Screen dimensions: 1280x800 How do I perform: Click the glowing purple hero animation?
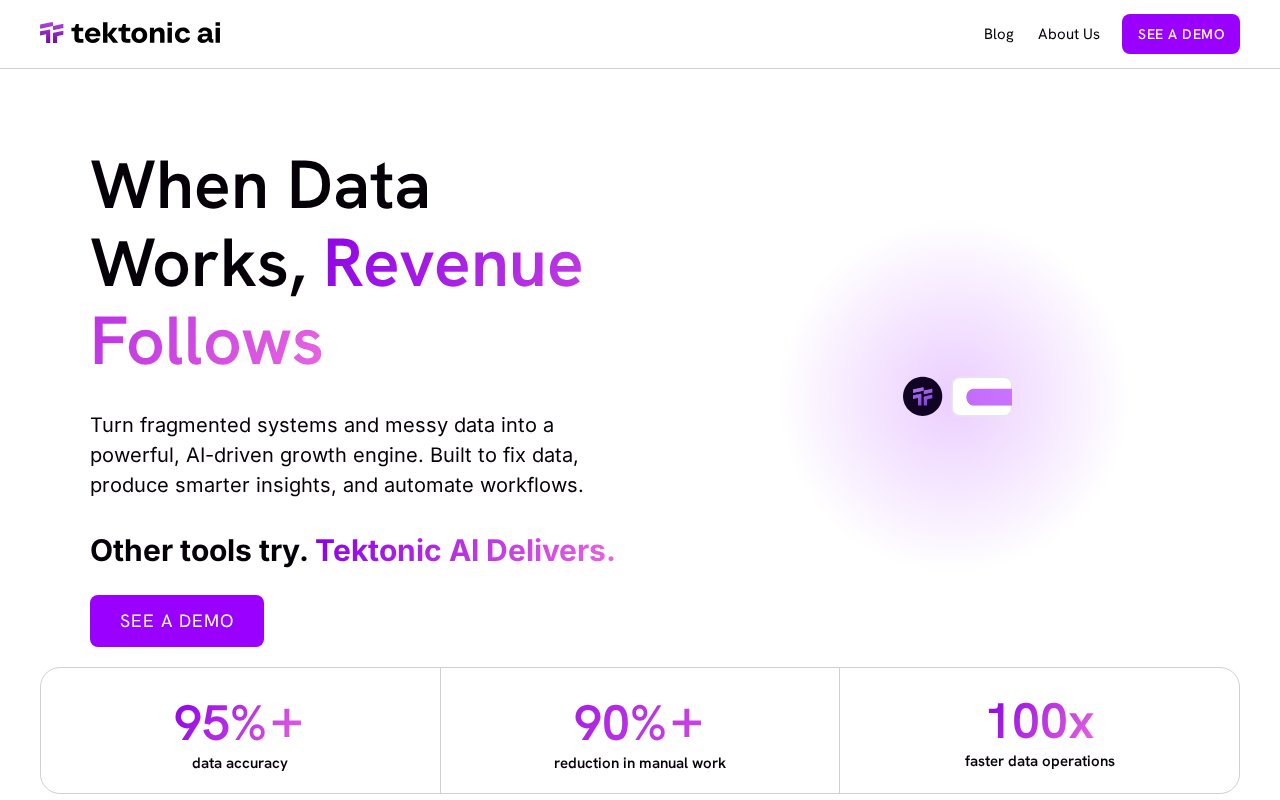[x=955, y=396]
